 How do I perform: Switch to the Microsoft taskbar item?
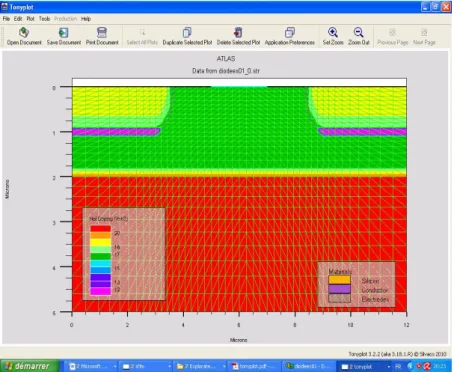pos(92,366)
